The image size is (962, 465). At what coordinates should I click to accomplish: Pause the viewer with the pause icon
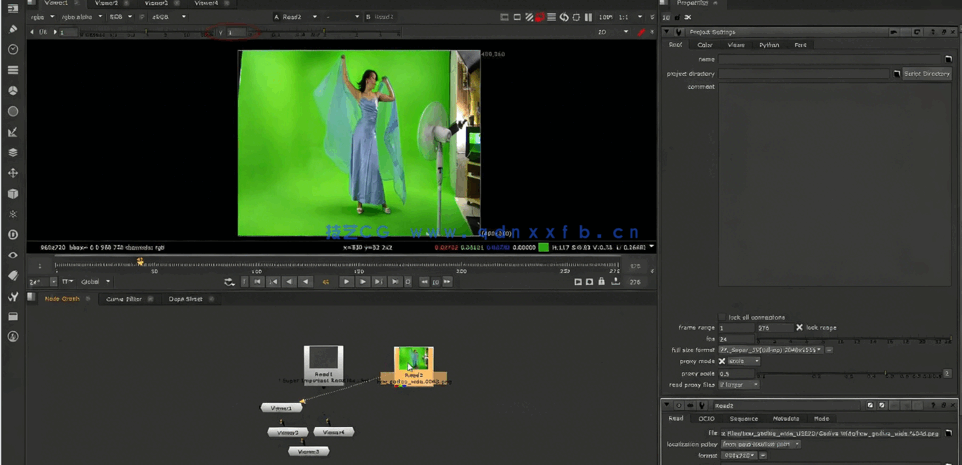click(588, 17)
